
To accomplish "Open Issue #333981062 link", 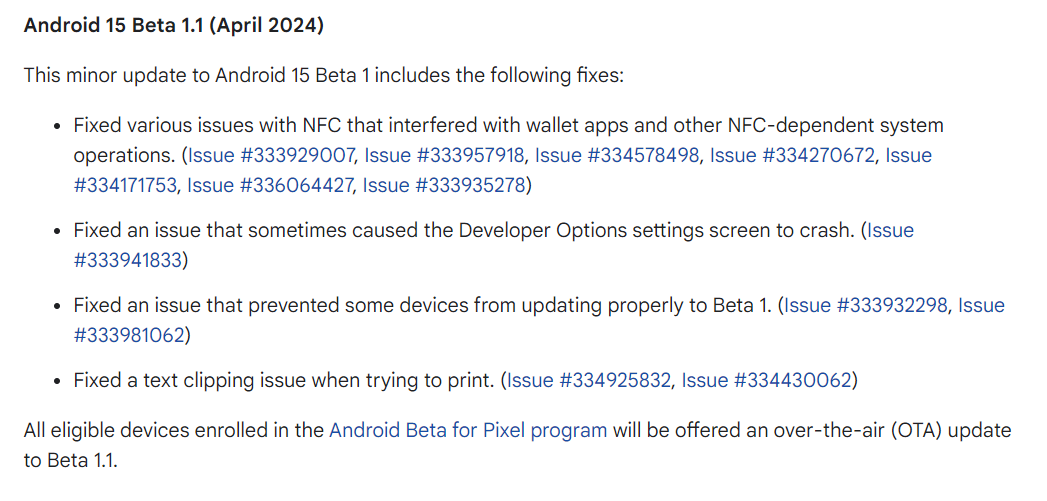I will 128,335.
